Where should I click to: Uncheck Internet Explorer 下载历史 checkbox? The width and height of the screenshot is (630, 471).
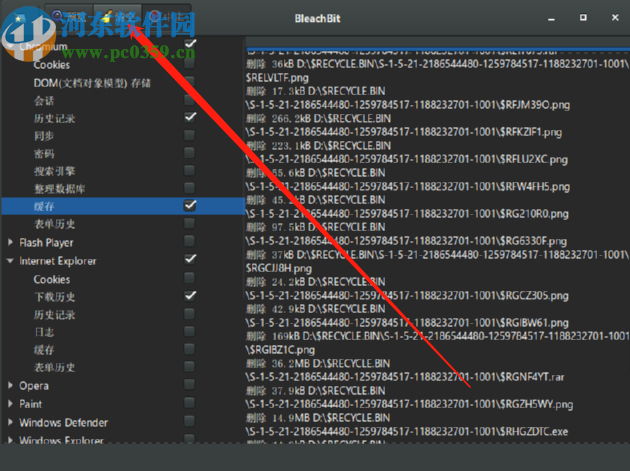(x=190, y=296)
